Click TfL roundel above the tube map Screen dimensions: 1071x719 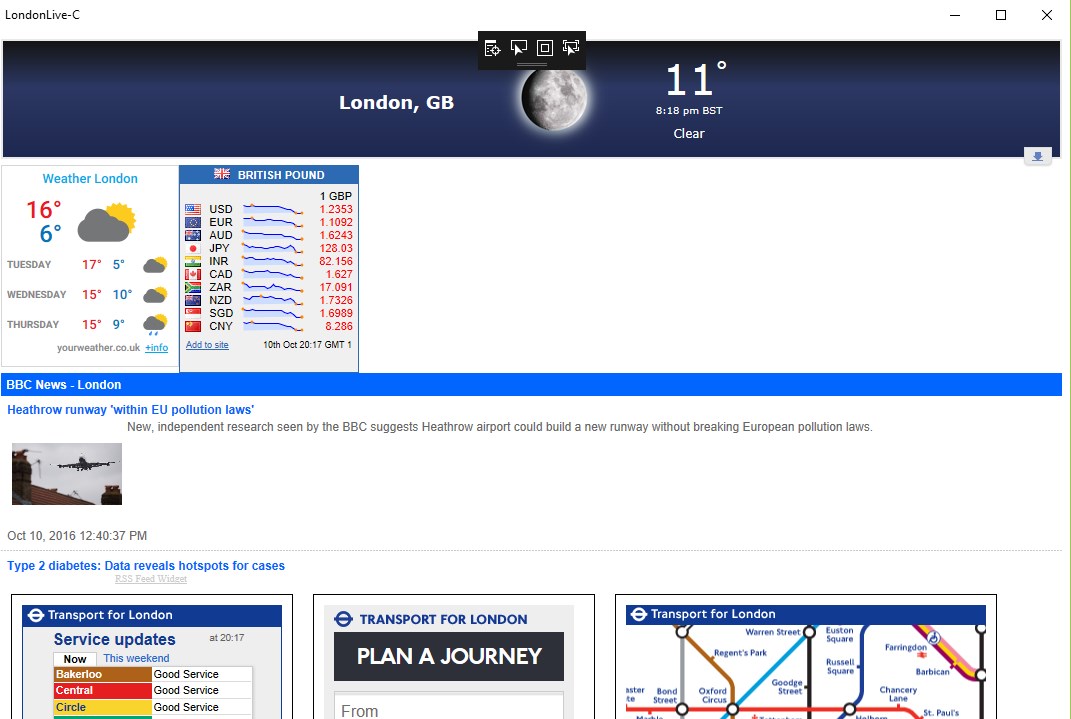coord(639,614)
